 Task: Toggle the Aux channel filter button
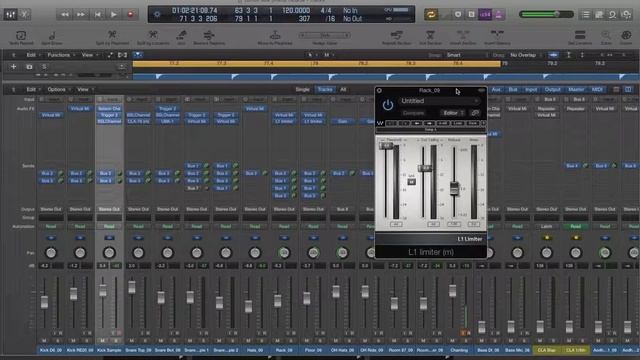(496, 89)
